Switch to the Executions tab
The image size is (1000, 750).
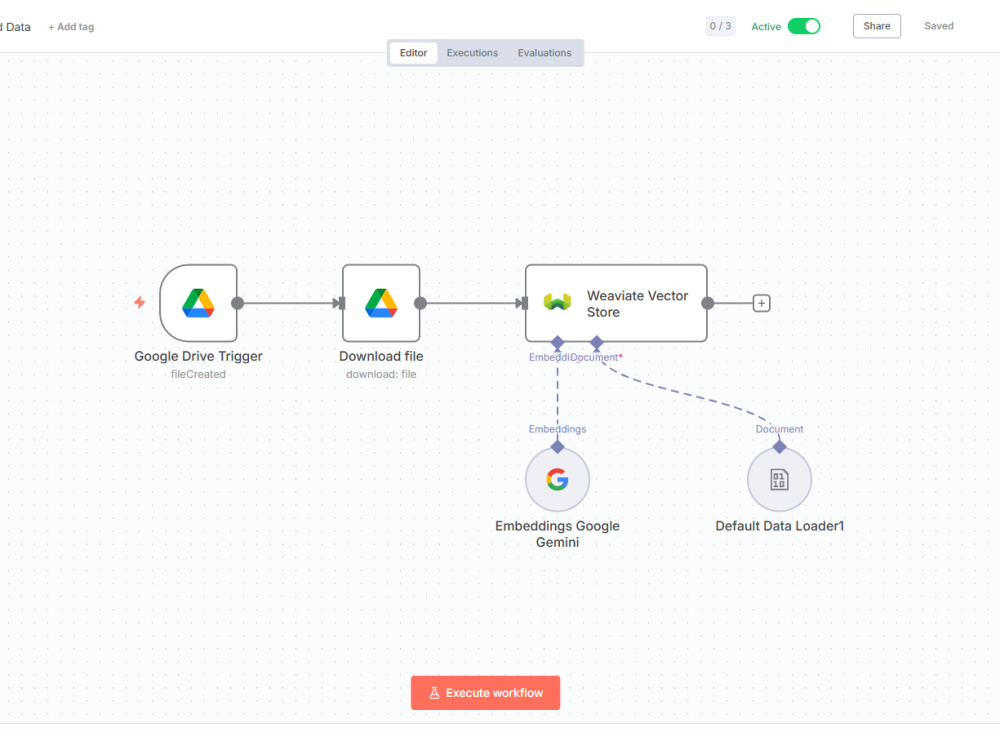[472, 53]
